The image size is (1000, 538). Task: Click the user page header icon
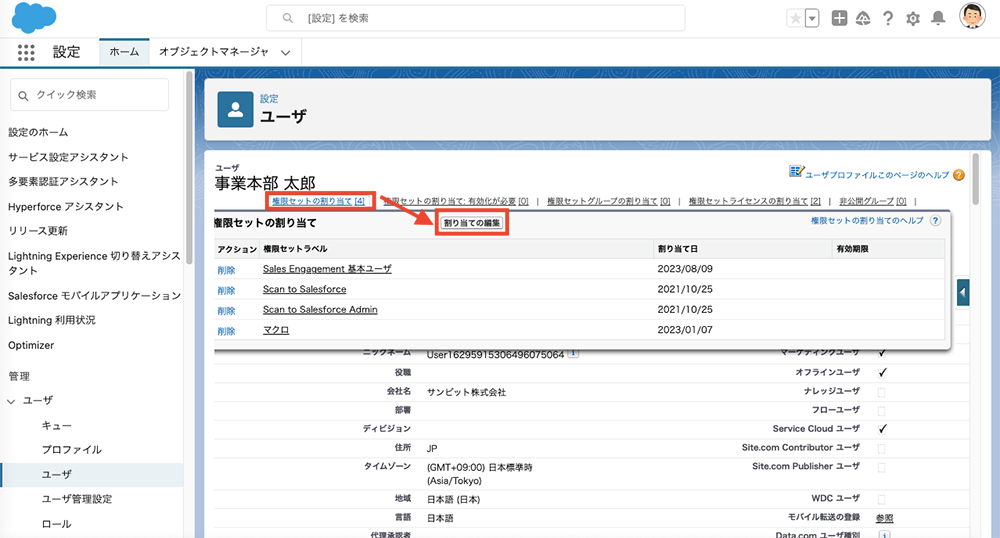tap(235, 110)
